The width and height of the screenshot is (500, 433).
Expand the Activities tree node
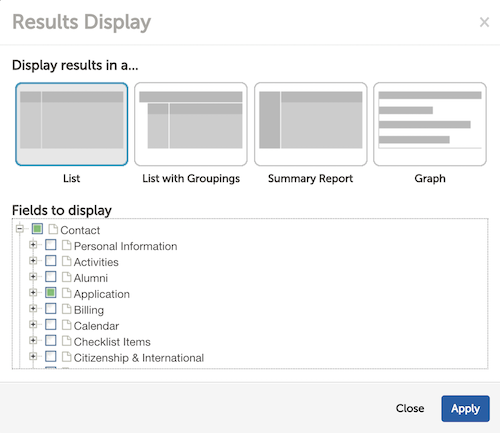pos(33,261)
